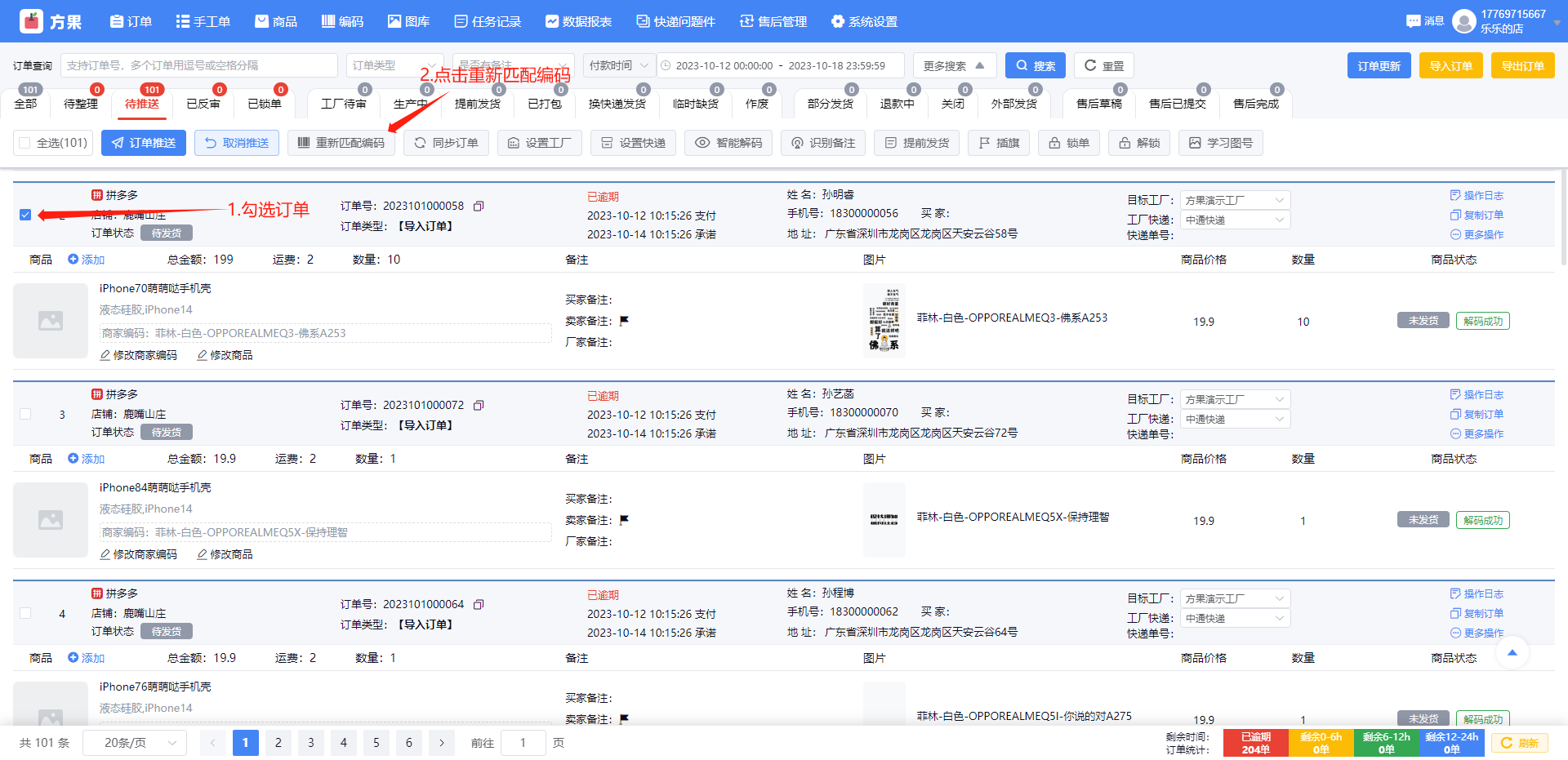Open the 消息 message icon in header
1568x760 pixels.
click(x=1414, y=21)
